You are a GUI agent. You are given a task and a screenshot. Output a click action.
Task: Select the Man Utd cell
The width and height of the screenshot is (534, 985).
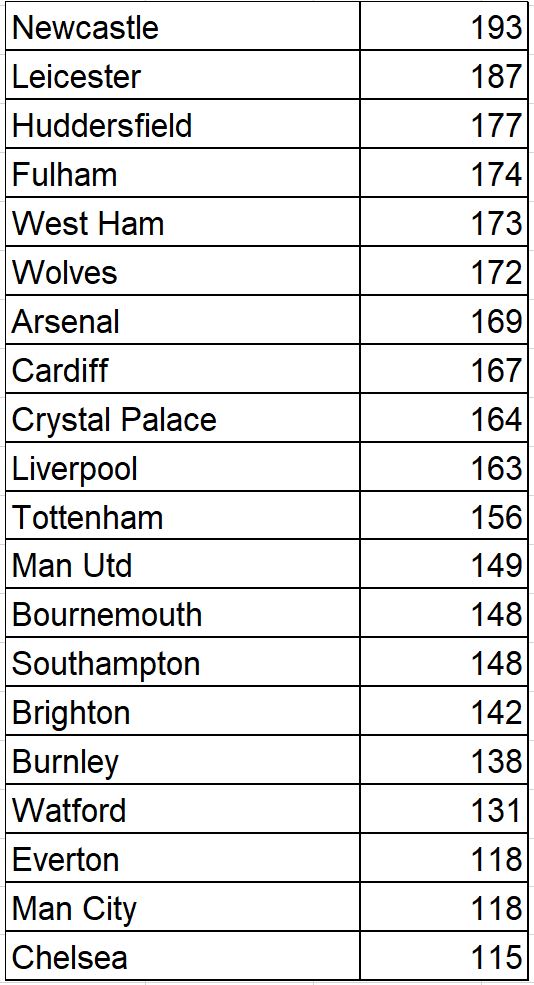183,564
